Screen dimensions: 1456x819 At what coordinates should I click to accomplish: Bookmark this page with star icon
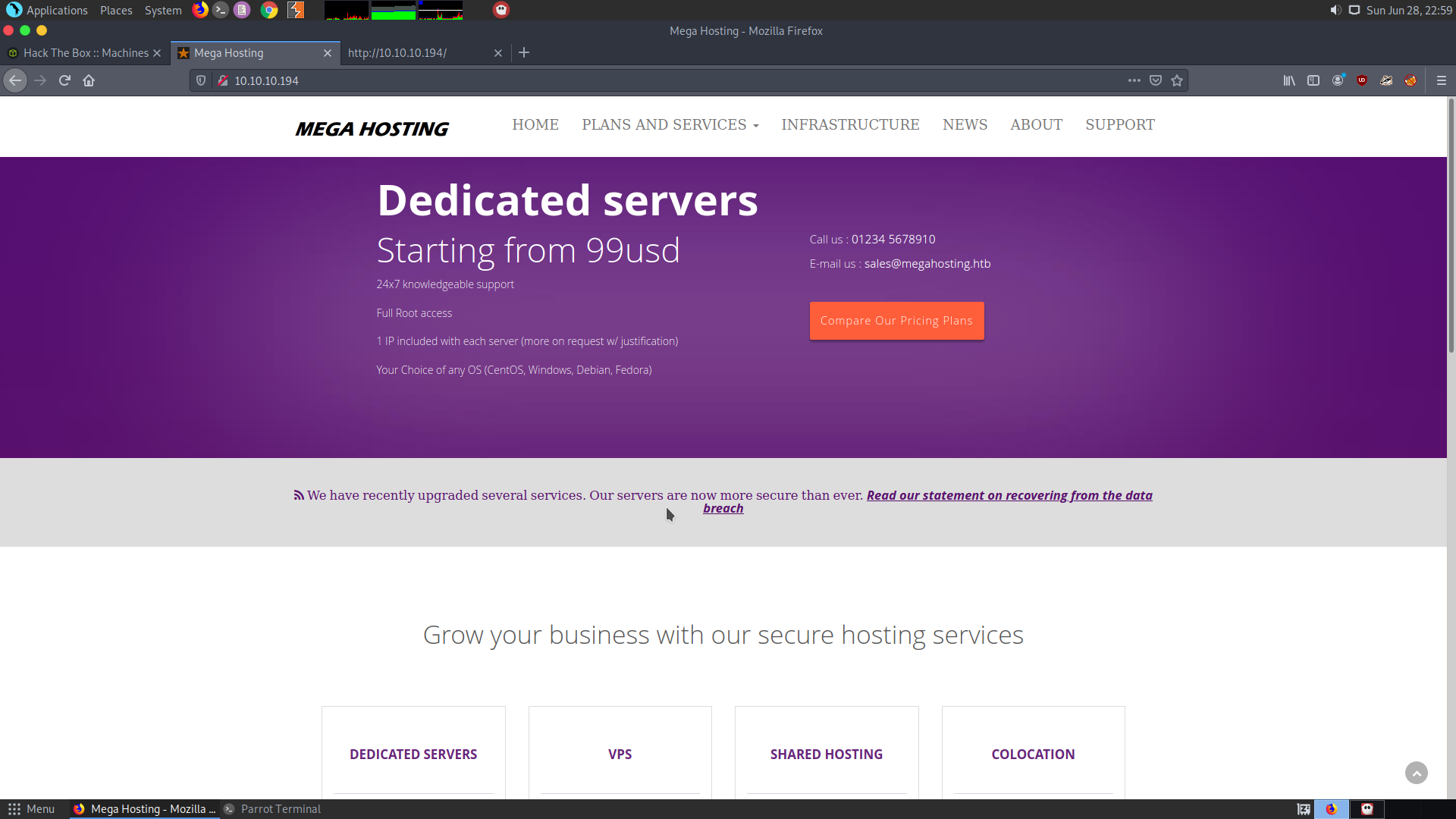point(1177,80)
